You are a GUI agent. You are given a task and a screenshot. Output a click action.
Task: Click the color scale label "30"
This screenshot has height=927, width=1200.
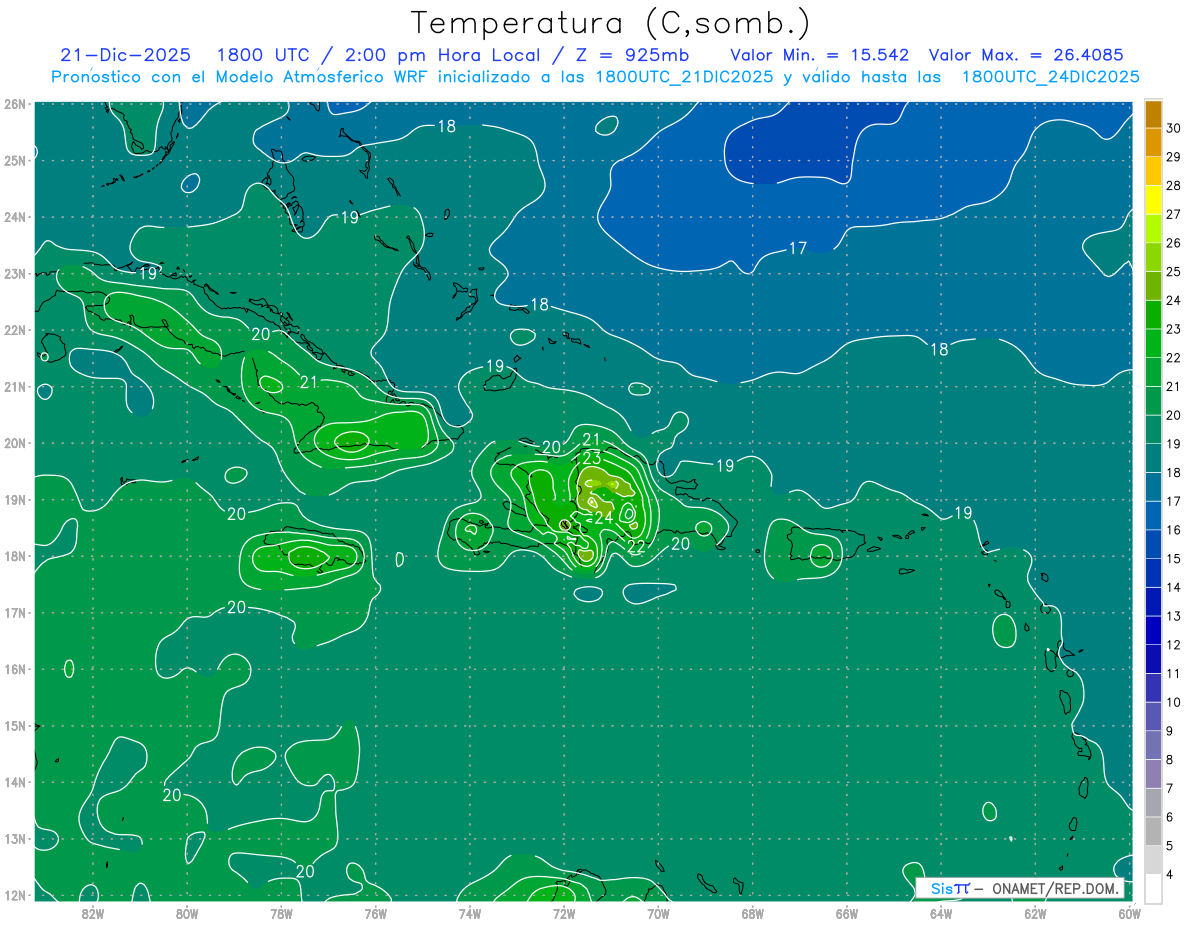coord(1174,128)
